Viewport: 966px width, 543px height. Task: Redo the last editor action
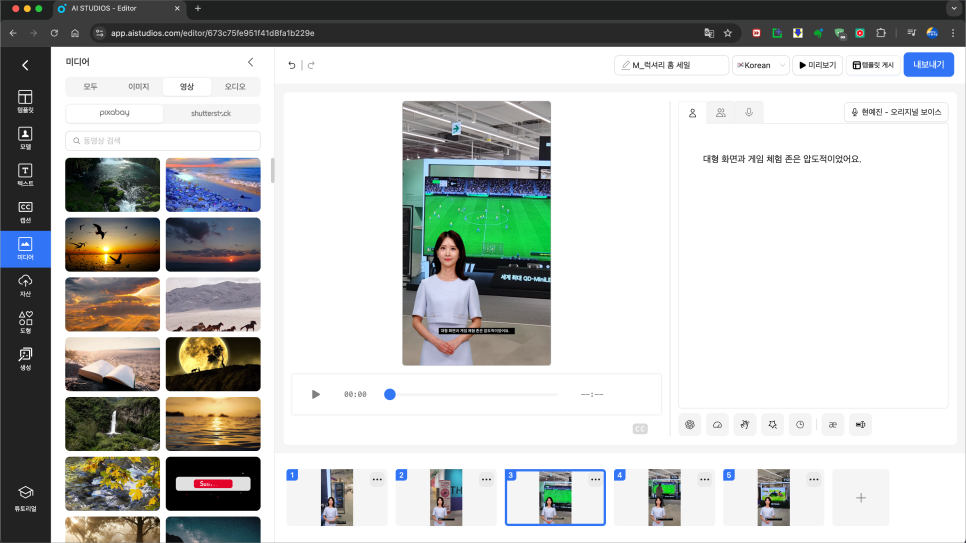tap(311, 65)
